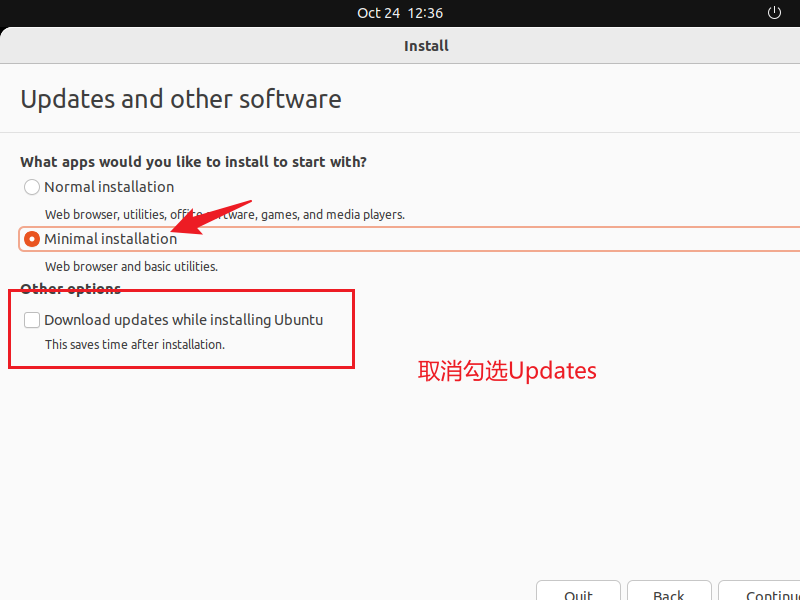The image size is (800, 600).
Task: Click the "Other options" section label
Action: (x=70, y=289)
